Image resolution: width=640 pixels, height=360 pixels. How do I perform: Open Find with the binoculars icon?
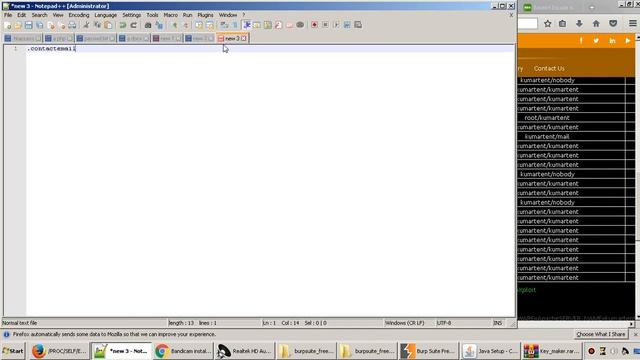pos(148,25)
